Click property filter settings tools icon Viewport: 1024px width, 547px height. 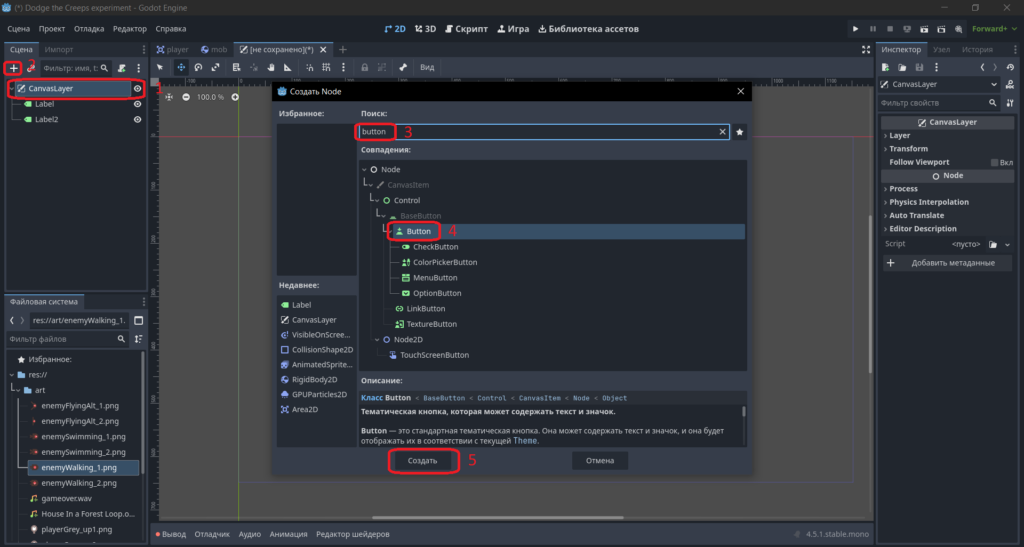1010,102
